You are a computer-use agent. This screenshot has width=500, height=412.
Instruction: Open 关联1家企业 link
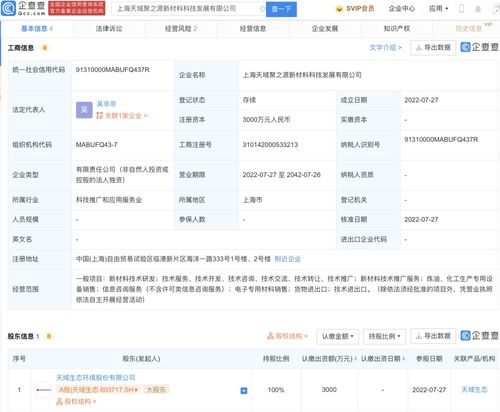(122, 116)
